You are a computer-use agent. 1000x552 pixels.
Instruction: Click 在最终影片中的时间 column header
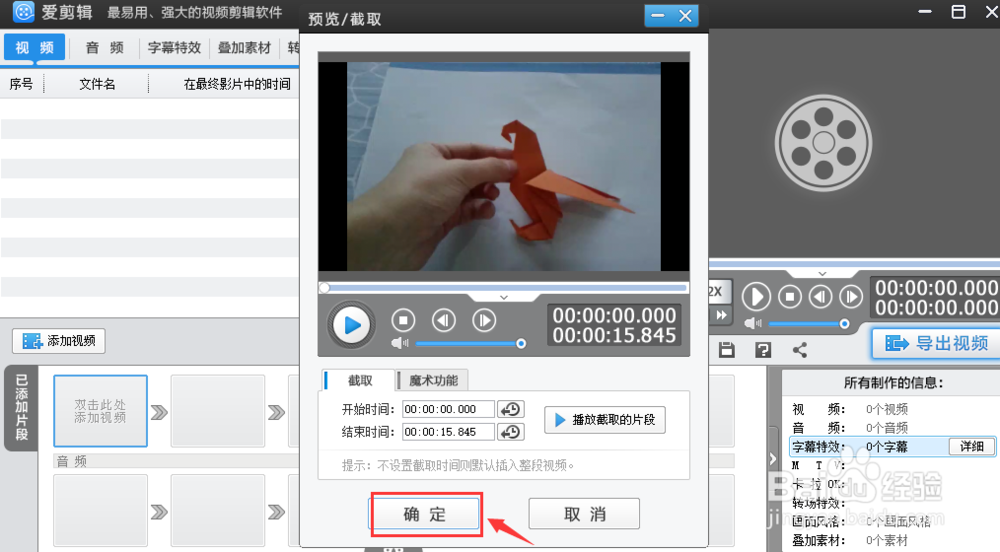coord(237,84)
